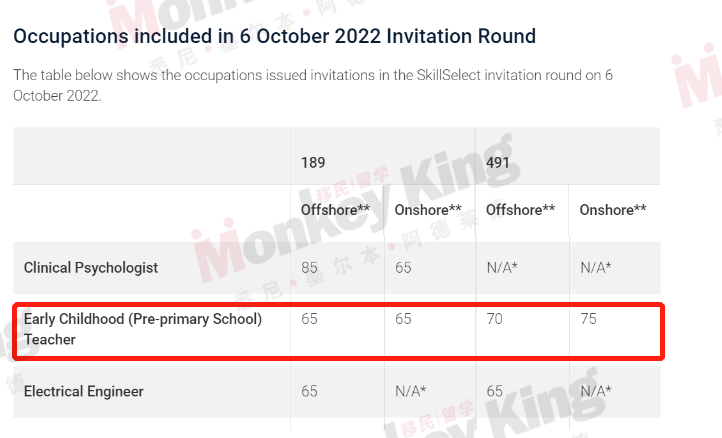Click Early Childhood Teacher 491 onshore score 75
This screenshot has width=722, height=438.
click(588, 319)
